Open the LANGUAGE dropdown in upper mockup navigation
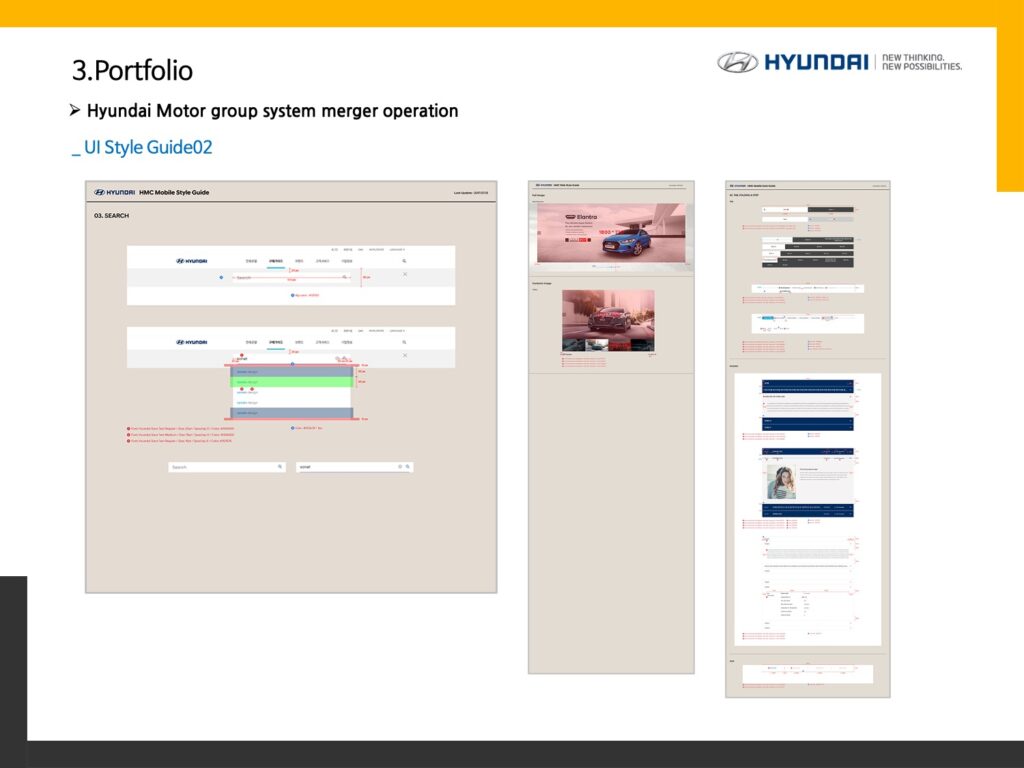Image resolution: width=1024 pixels, height=768 pixels. pyautogui.click(x=397, y=248)
